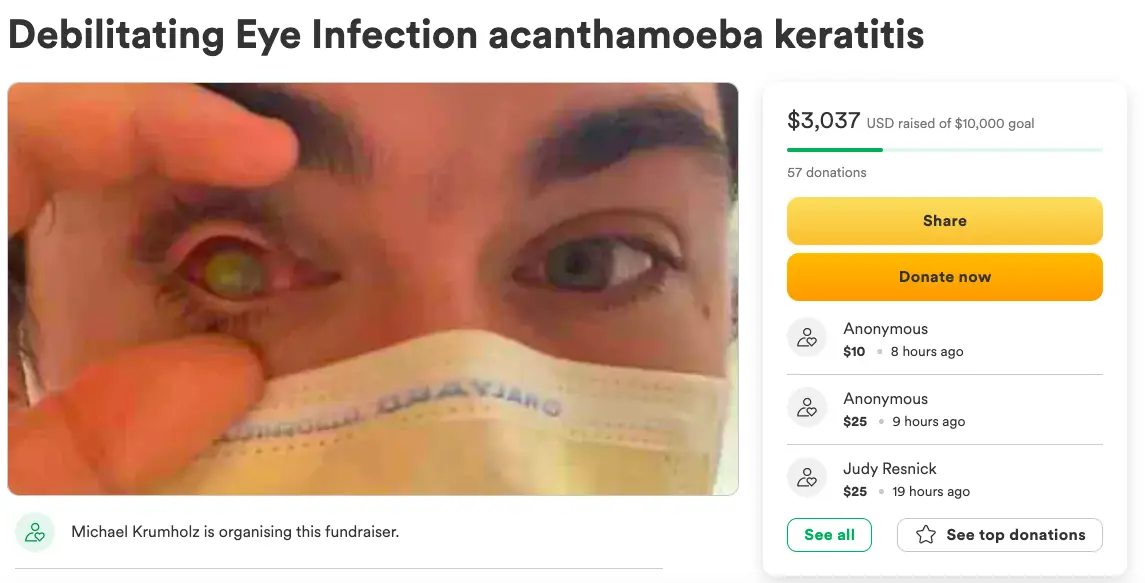Image resolution: width=1145 pixels, height=583 pixels.
Task: Open the fundraiser's main eye infection photo
Action: (372, 288)
